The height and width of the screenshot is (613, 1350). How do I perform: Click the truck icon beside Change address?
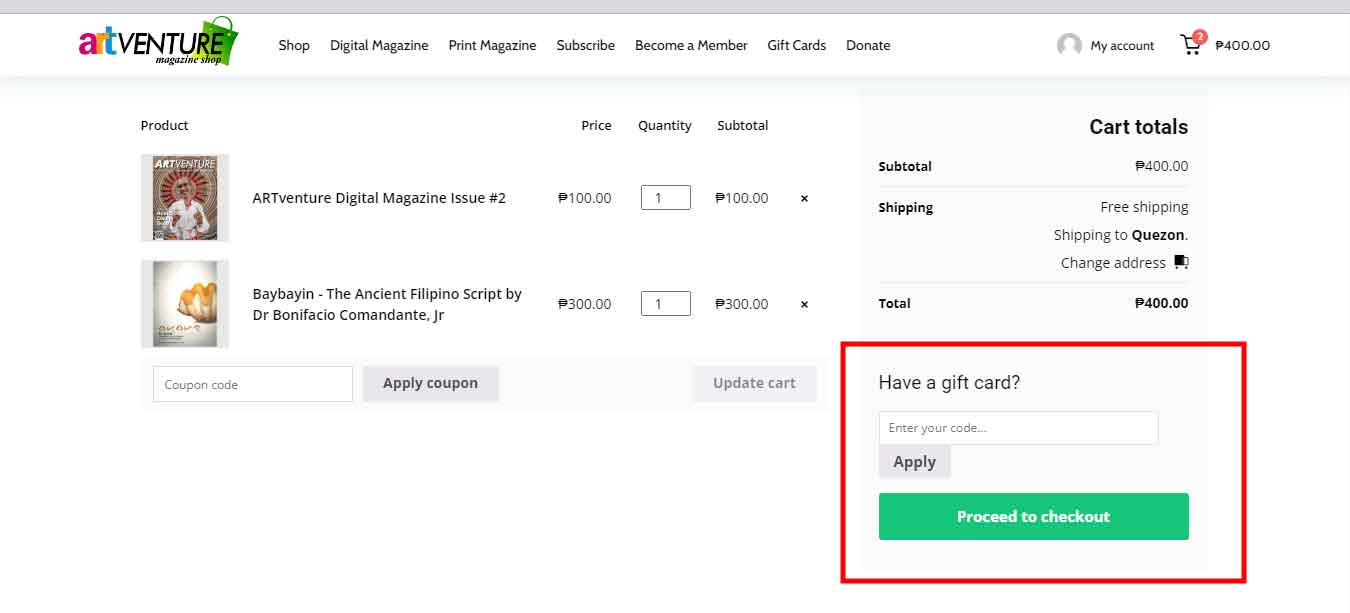click(1181, 262)
